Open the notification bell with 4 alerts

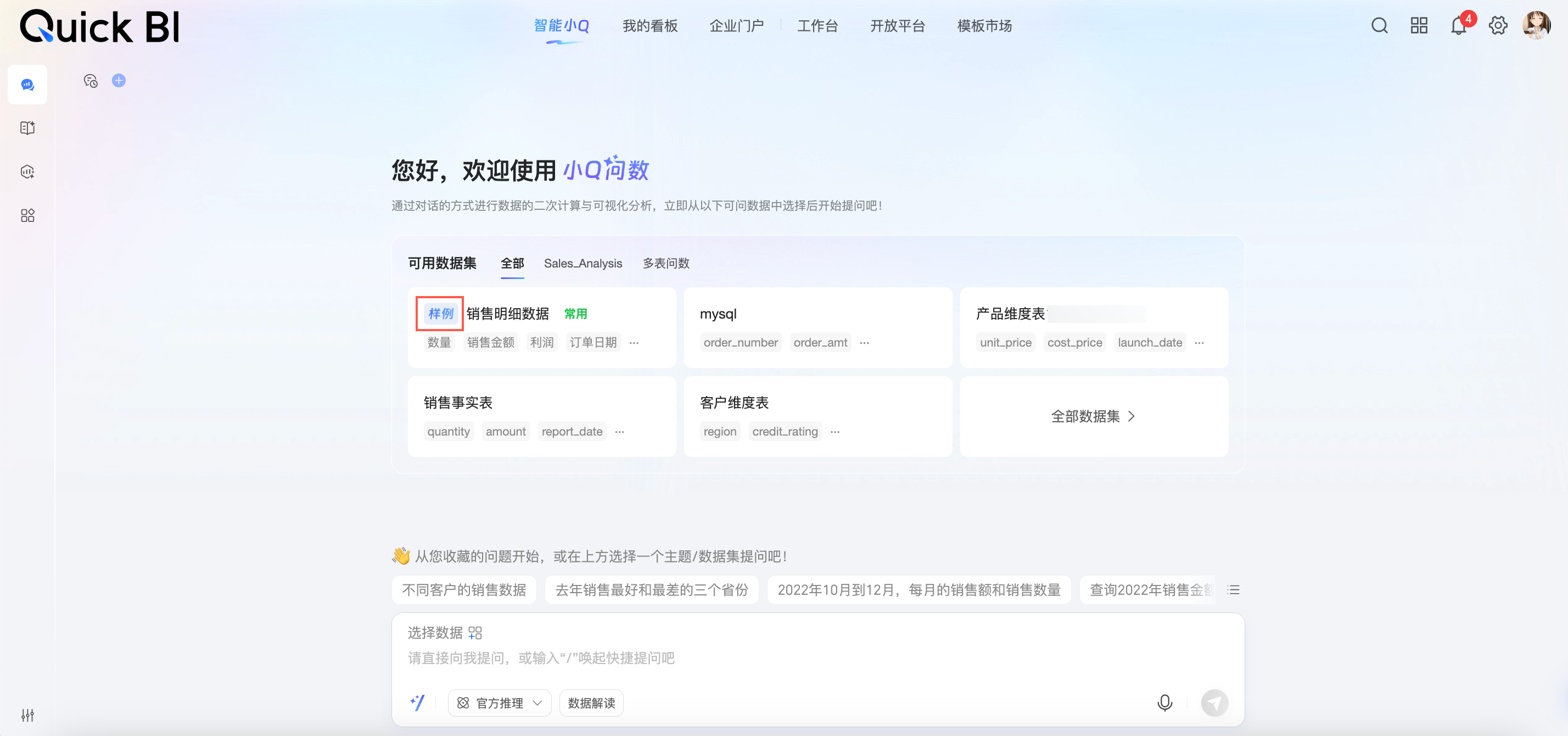[x=1458, y=26]
